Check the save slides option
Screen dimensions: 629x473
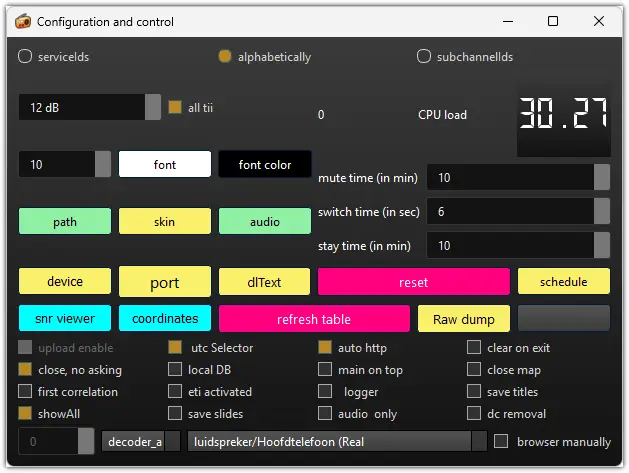175,414
